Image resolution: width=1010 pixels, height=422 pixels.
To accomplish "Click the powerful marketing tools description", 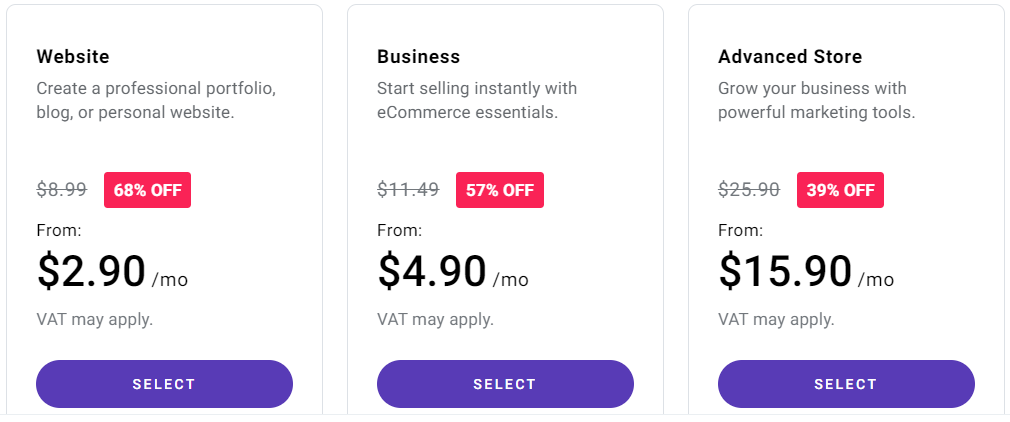I will (816, 100).
